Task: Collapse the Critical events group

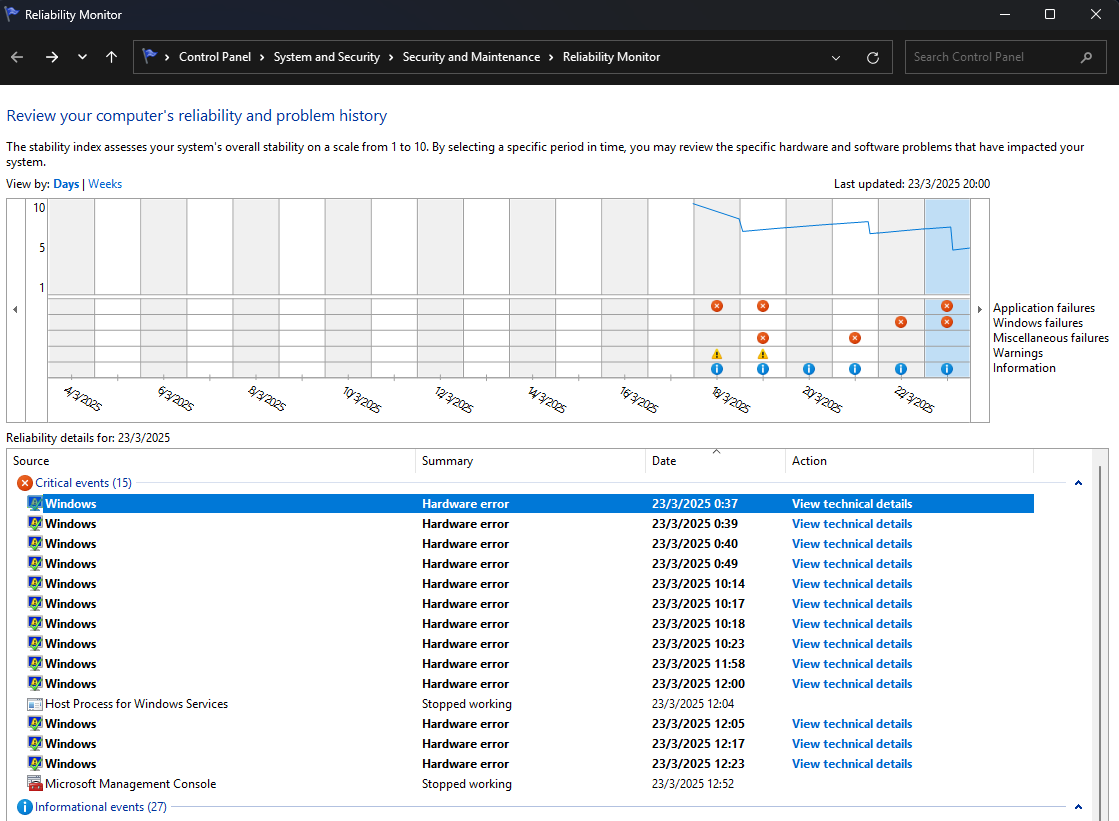Action: point(1078,483)
